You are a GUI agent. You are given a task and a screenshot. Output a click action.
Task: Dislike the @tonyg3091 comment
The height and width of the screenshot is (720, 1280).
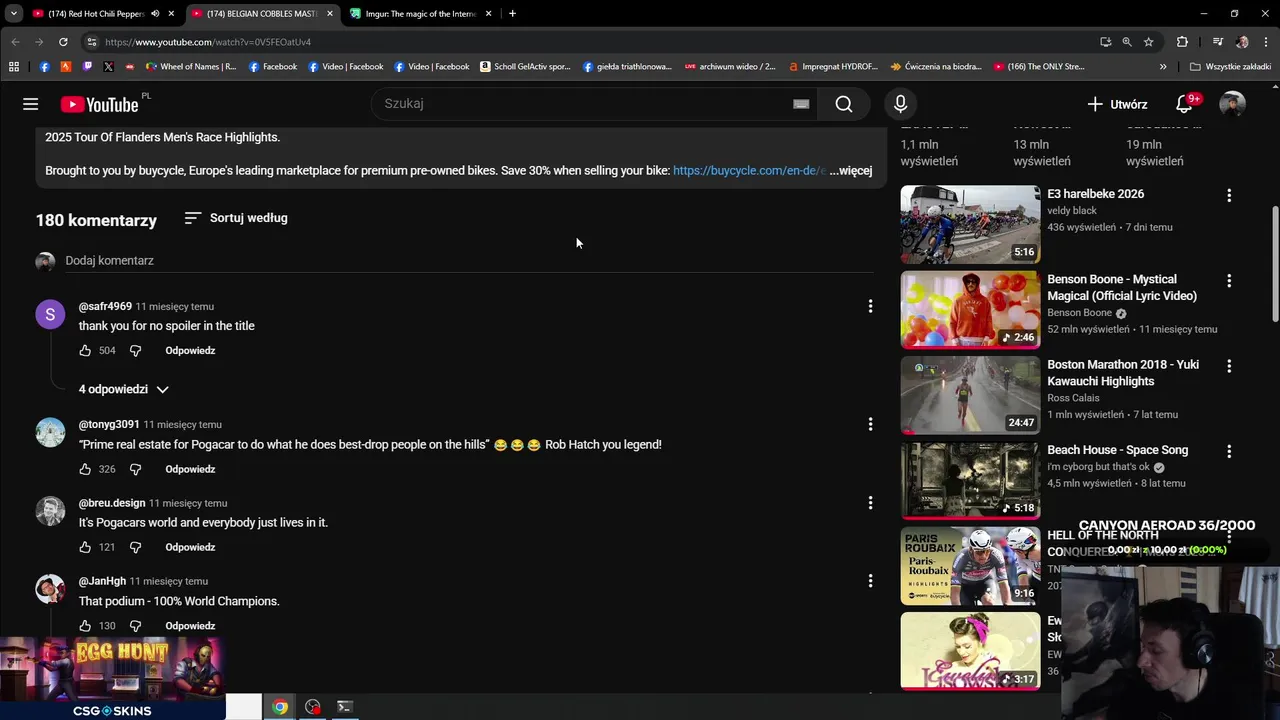[x=136, y=469]
